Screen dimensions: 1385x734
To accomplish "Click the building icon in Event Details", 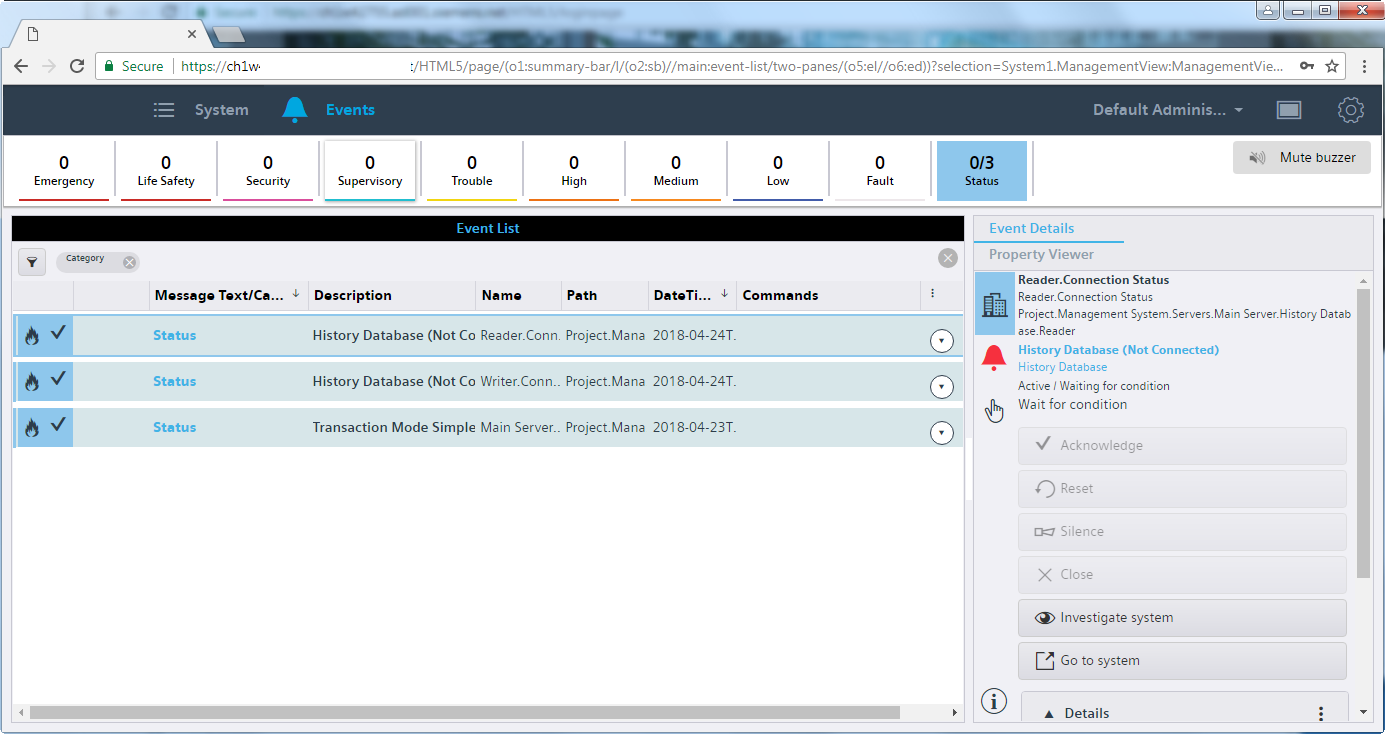I will coord(994,304).
